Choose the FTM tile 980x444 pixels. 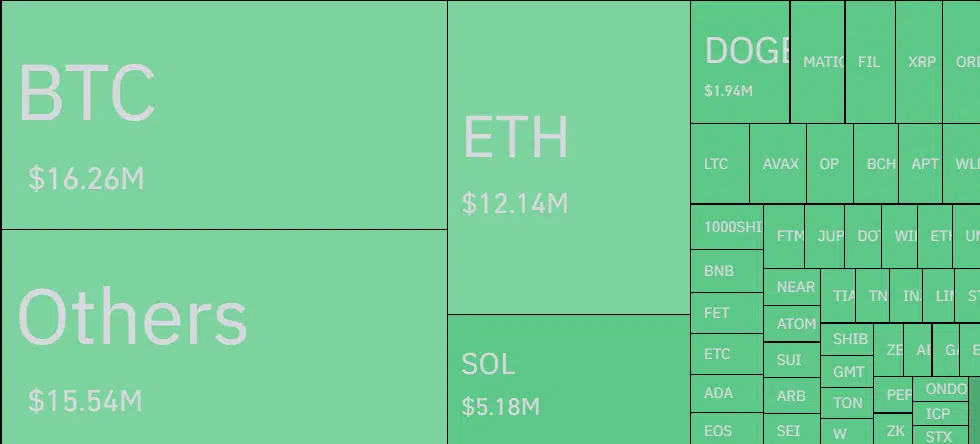(788, 237)
